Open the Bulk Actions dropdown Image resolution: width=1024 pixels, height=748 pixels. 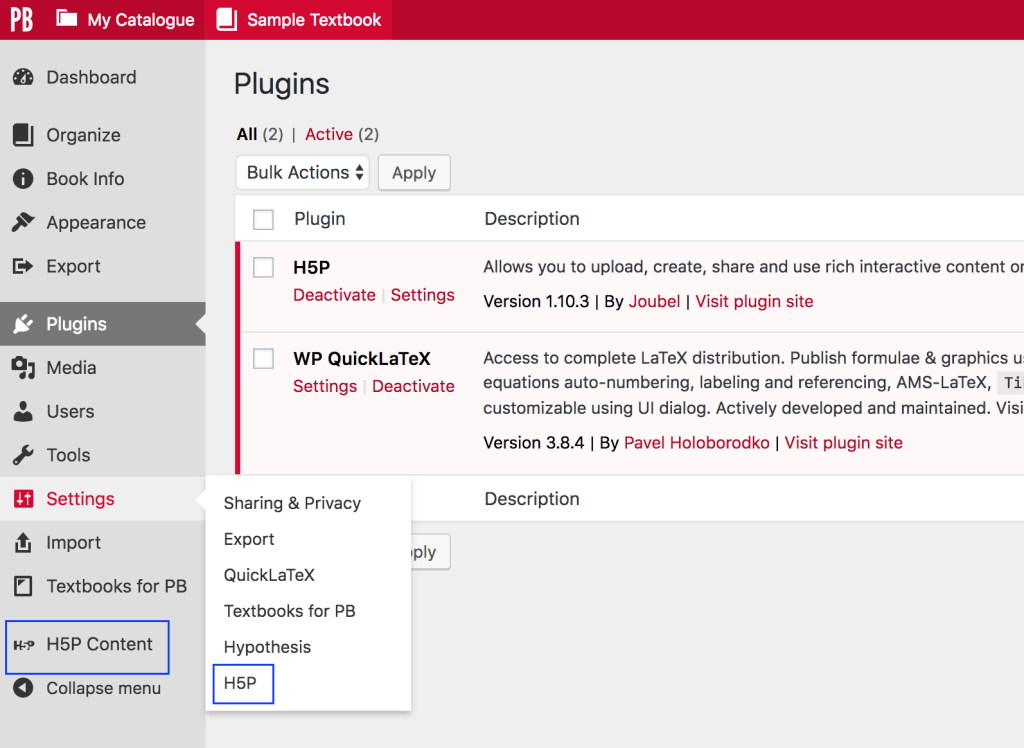point(303,173)
